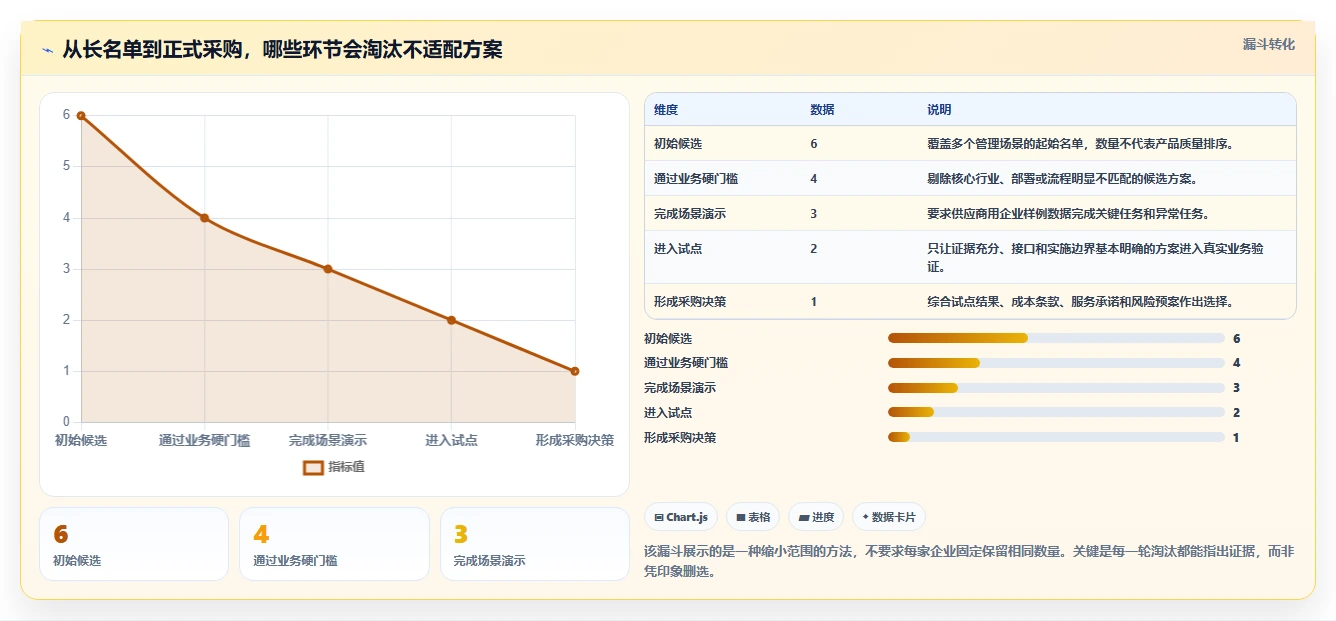Image resolution: width=1336 pixels, height=621 pixels.
Task: Click description starting 只让证据充分
Action: (x=1096, y=258)
